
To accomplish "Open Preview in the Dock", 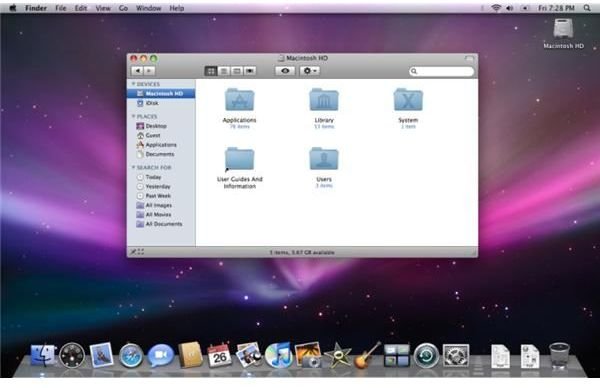I will (249, 355).
